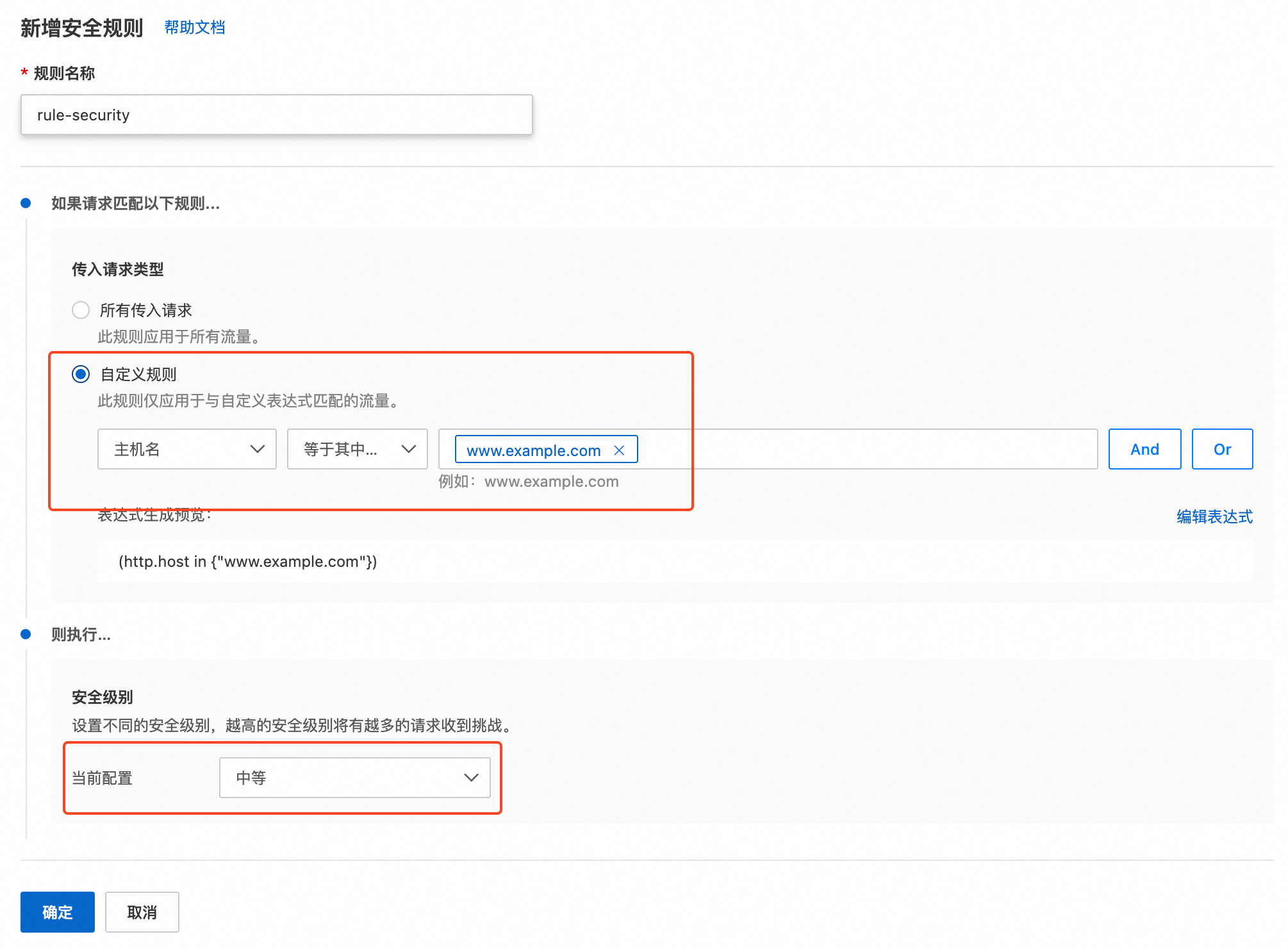Focus the 规则名称 rule-security input field
The height and width of the screenshot is (948, 1288).
tap(276, 115)
